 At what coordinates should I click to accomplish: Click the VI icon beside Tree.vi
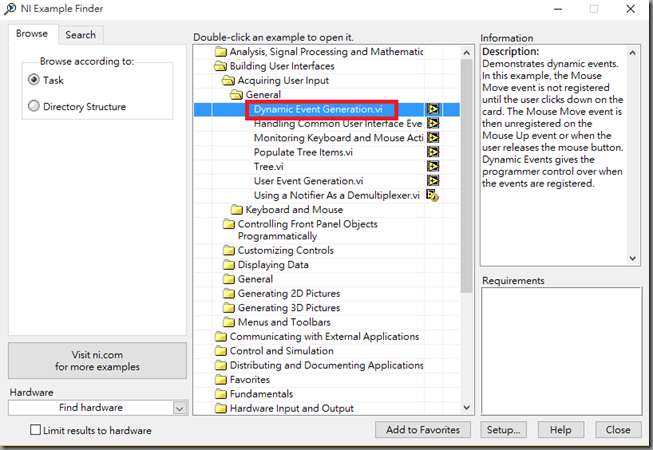coord(433,166)
